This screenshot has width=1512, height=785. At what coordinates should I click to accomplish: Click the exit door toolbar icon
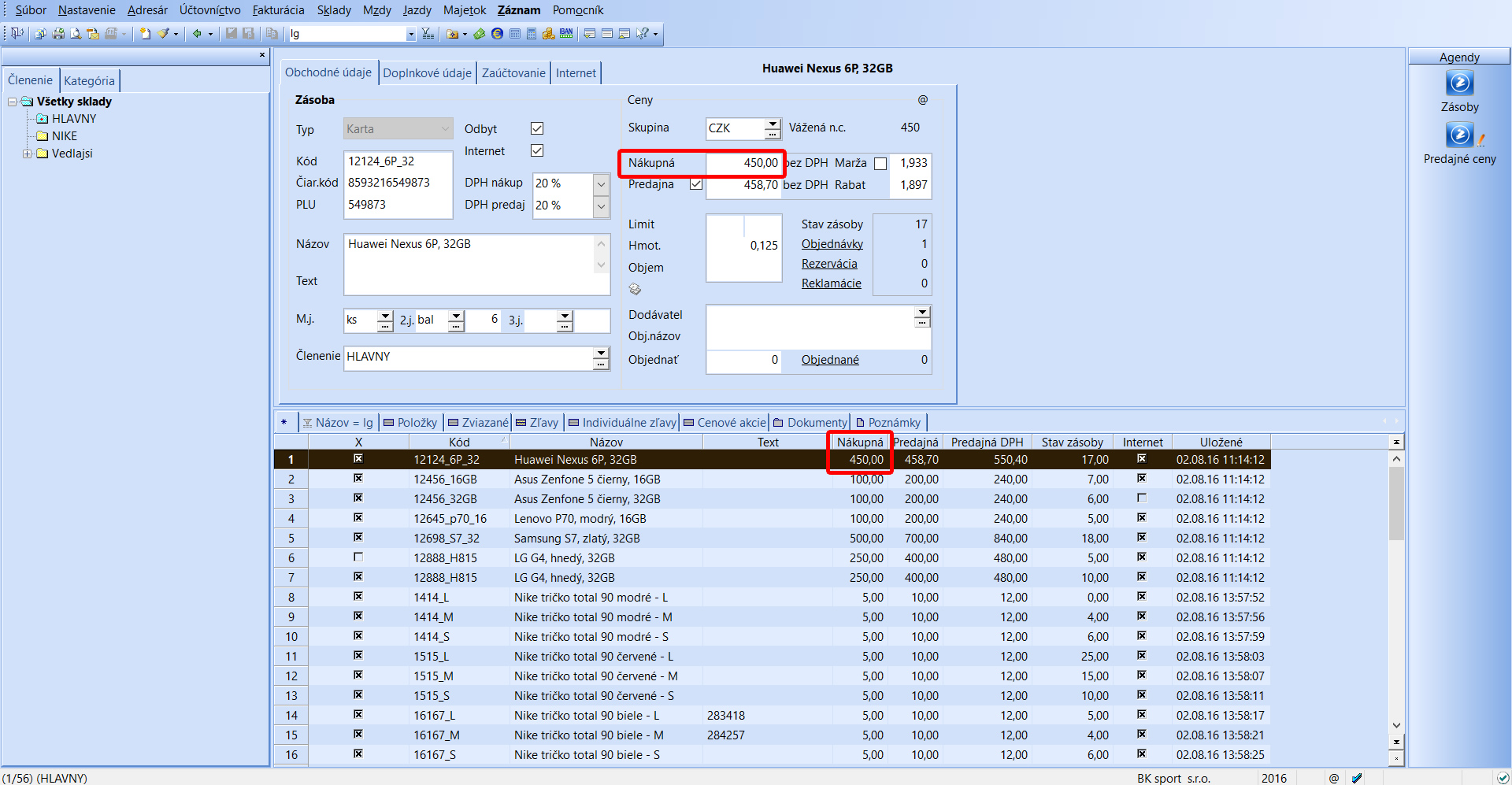coord(17,33)
